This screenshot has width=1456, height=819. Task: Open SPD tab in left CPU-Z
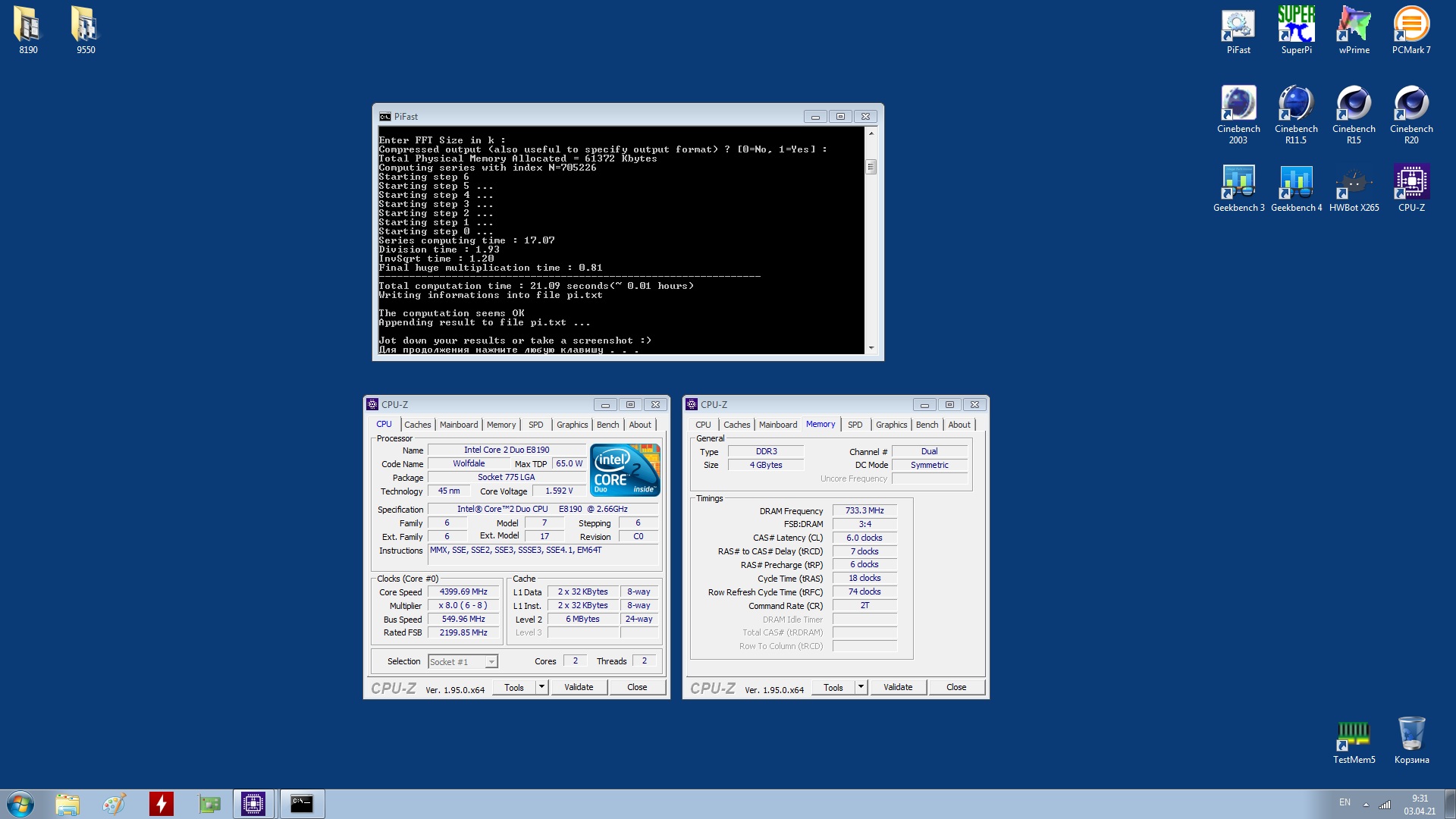tap(536, 425)
